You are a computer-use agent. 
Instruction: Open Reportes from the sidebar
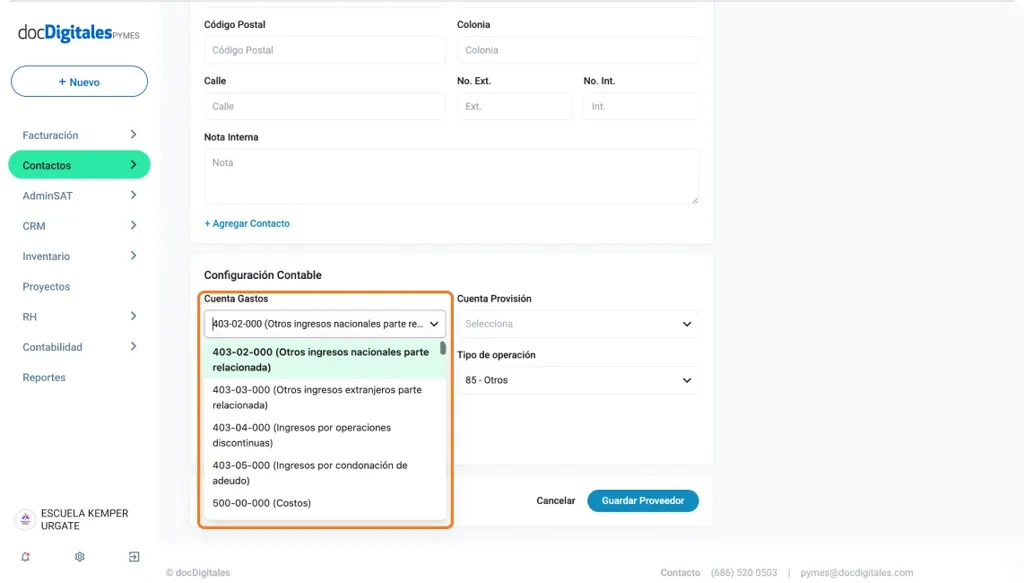[x=44, y=378]
